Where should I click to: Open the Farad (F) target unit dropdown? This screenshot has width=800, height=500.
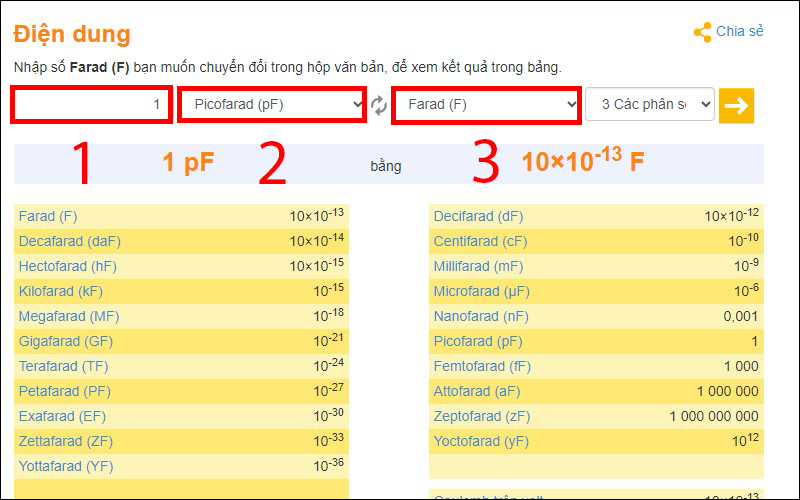(486, 105)
